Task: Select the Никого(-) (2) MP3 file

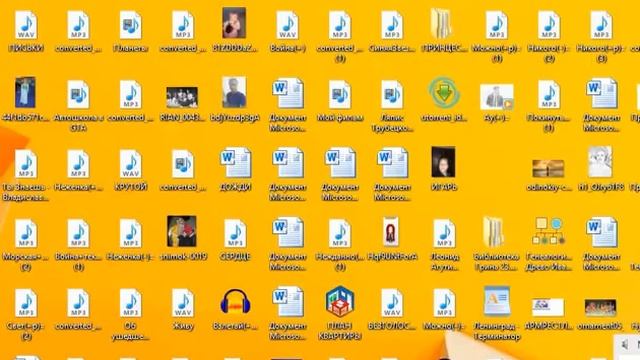Action: pyautogui.click(x=549, y=25)
